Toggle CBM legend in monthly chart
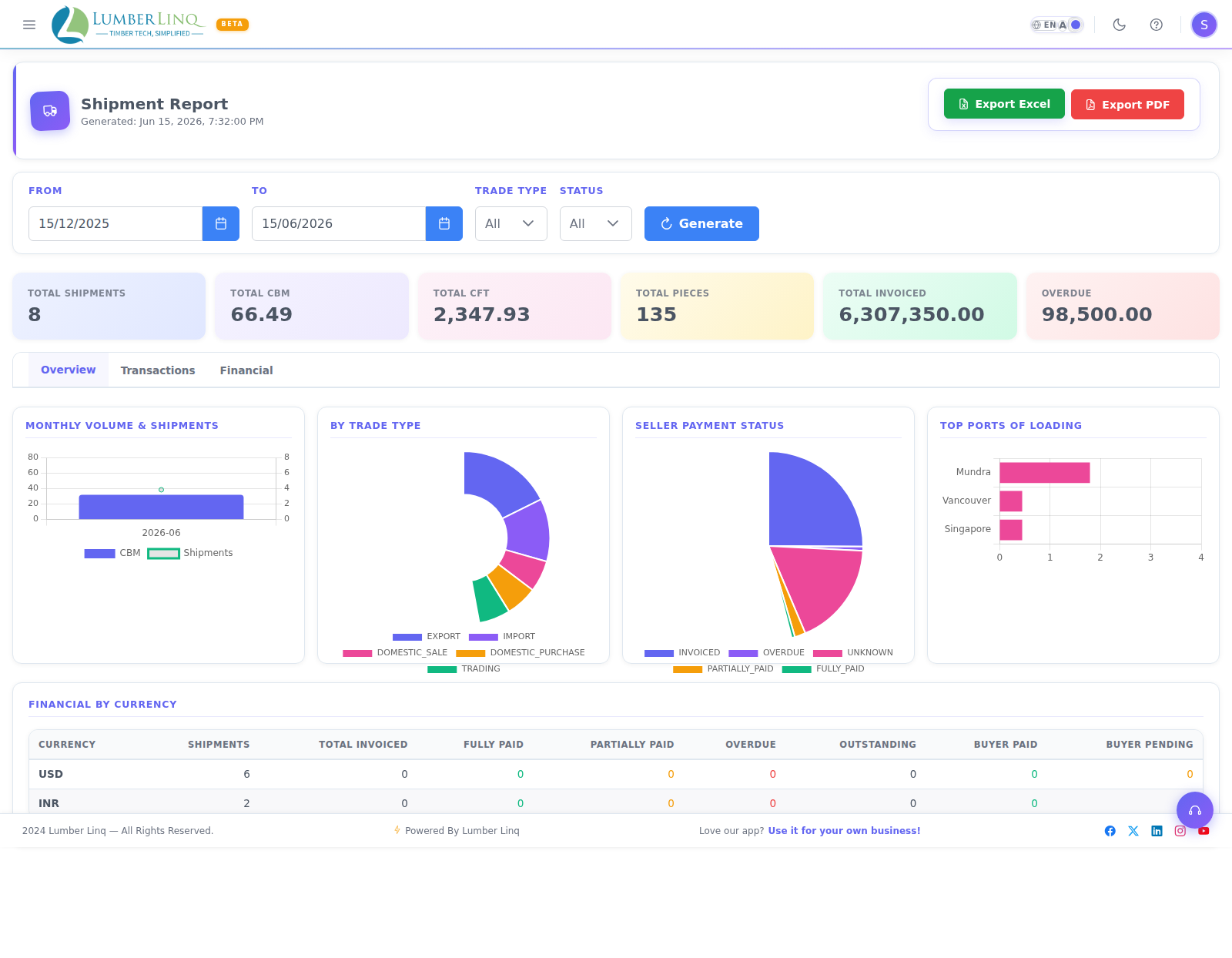 click(112, 553)
